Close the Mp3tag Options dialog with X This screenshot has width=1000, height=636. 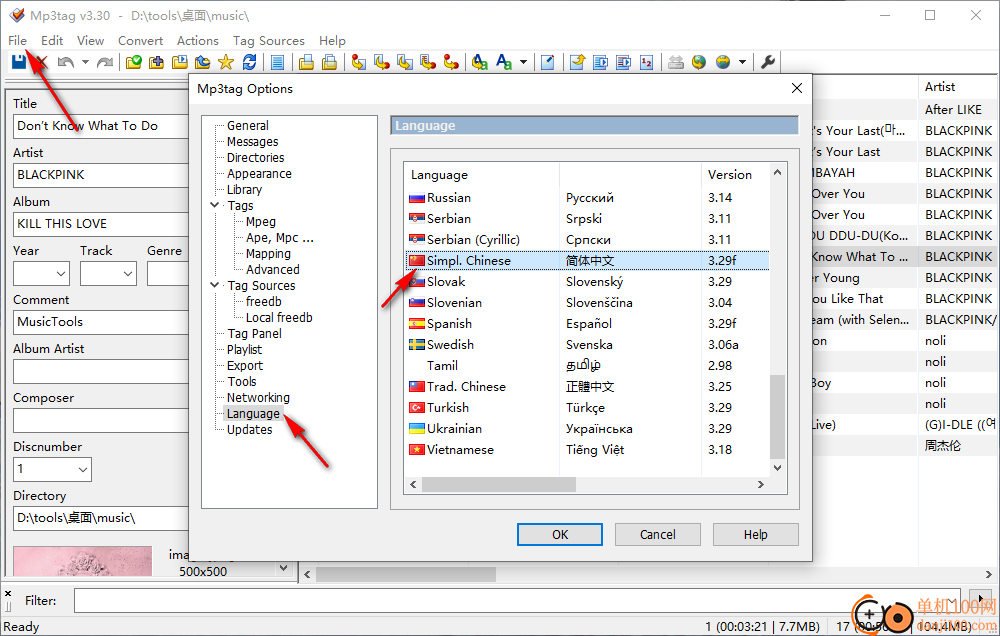pos(797,89)
